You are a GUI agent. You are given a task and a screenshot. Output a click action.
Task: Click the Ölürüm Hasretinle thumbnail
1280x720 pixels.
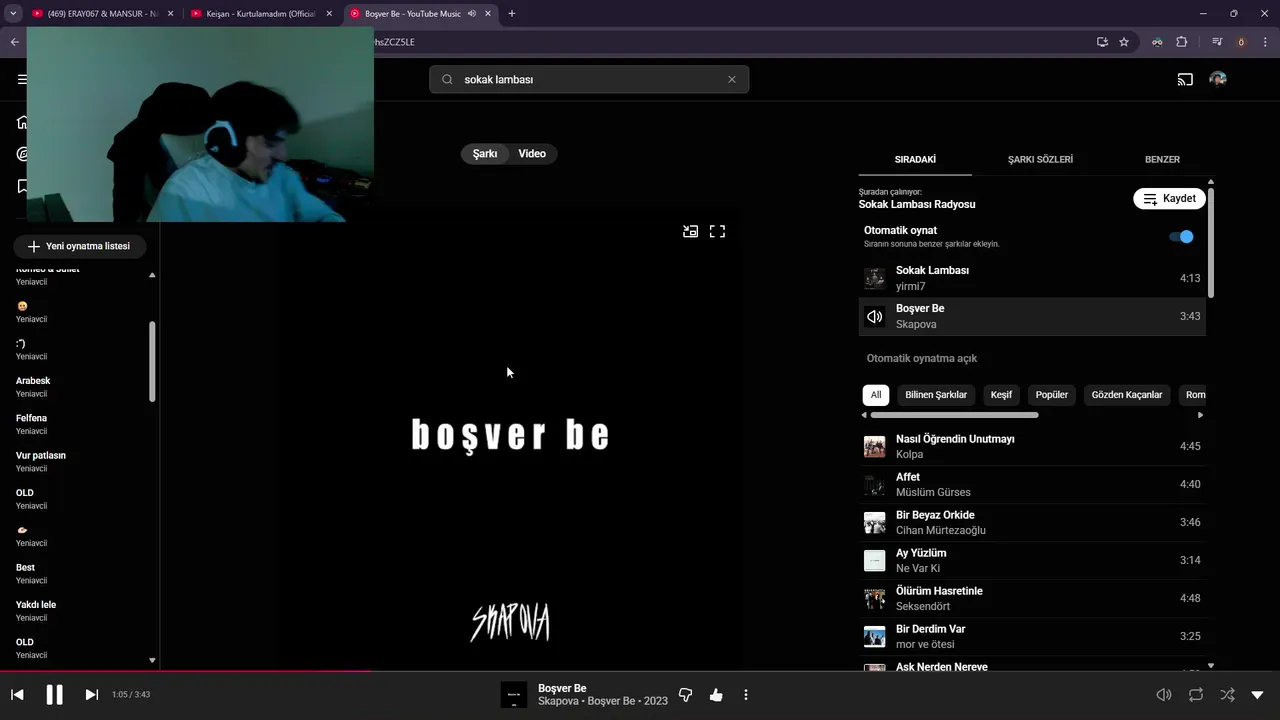875,598
